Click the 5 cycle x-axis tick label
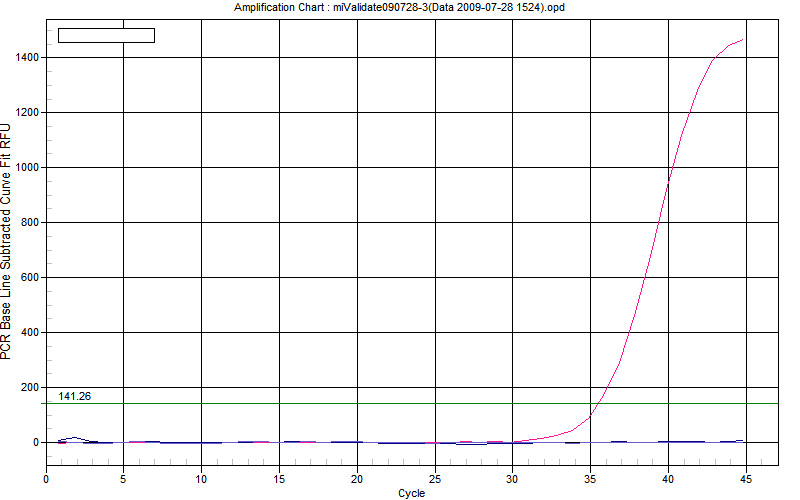The image size is (800, 500). pyautogui.click(x=123, y=479)
